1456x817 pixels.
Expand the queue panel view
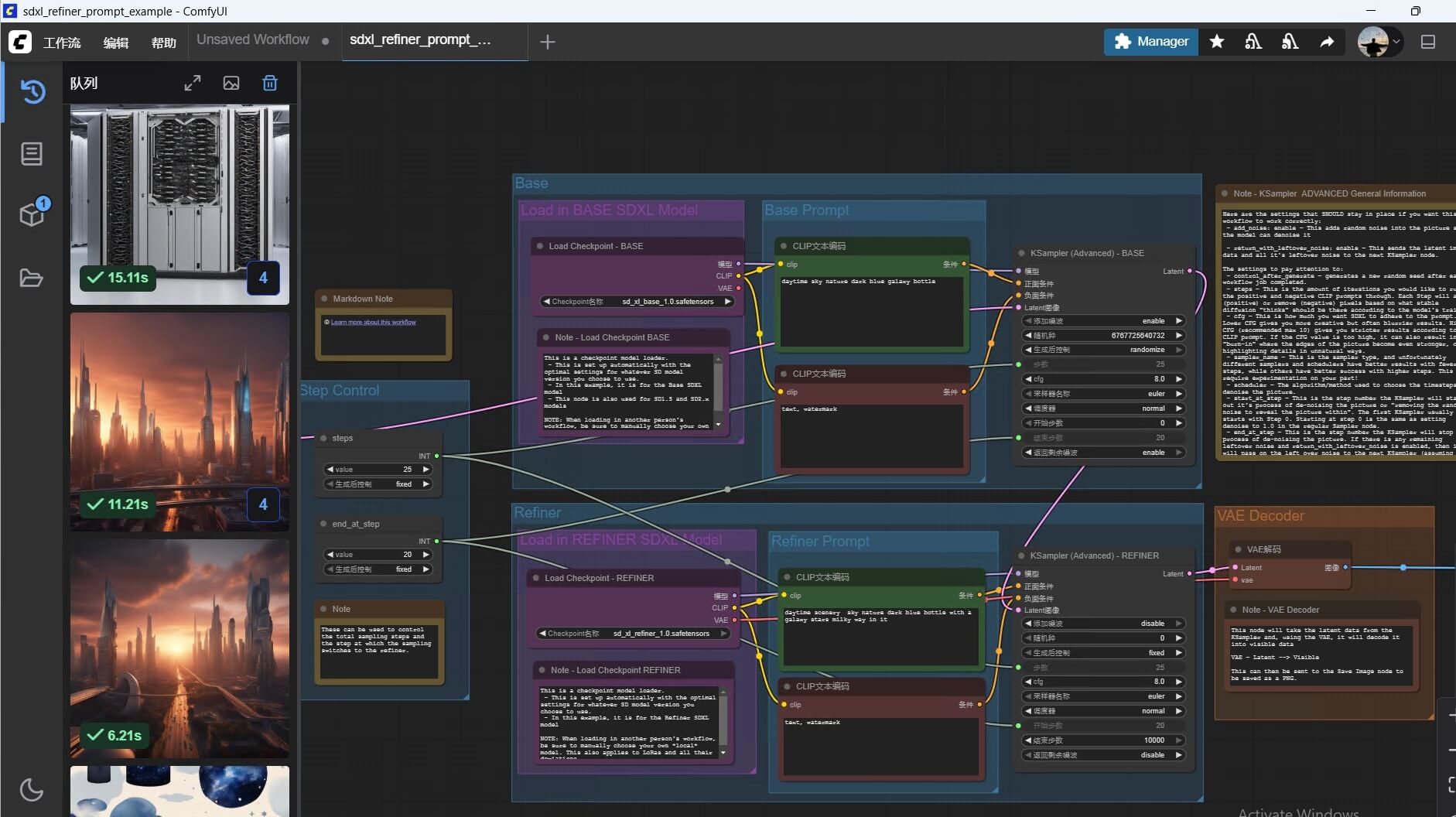coord(193,83)
